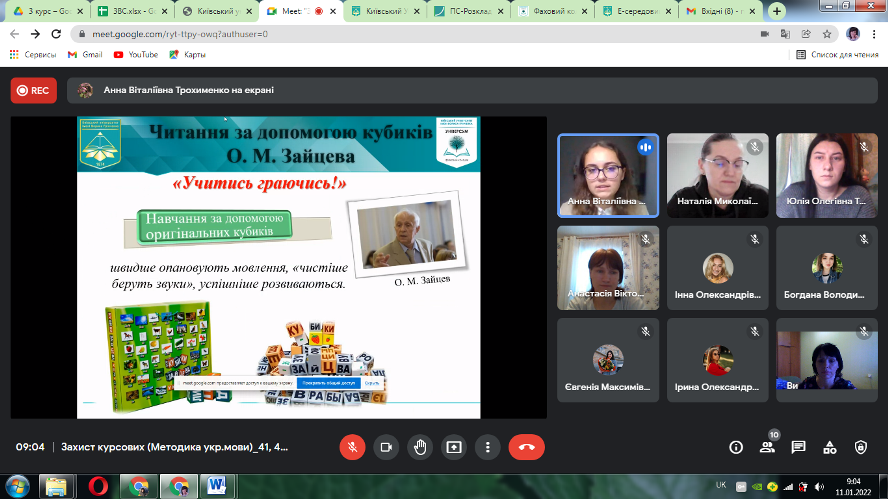Click the UK language indicator
The width and height of the screenshot is (888, 499).
pyautogui.click(x=721, y=485)
